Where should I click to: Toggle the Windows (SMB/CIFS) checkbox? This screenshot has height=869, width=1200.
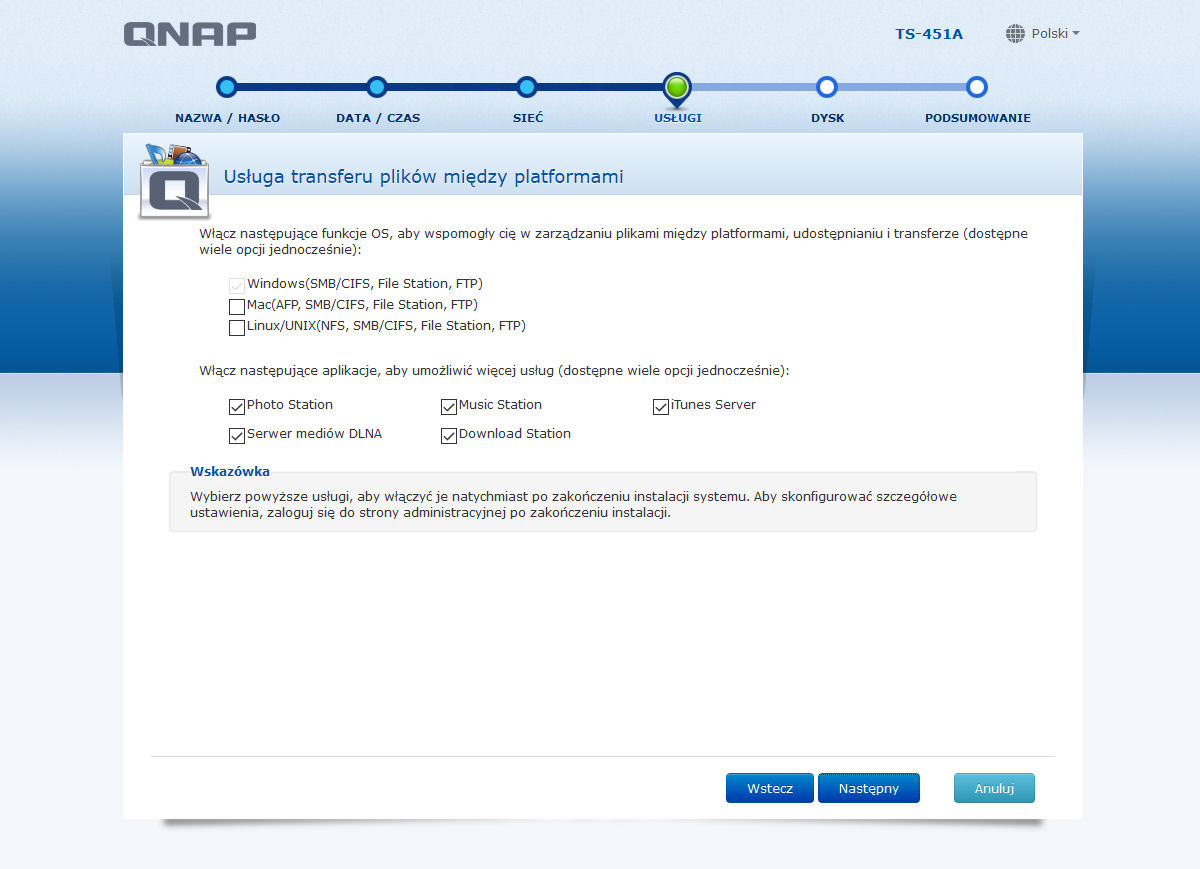click(237, 285)
